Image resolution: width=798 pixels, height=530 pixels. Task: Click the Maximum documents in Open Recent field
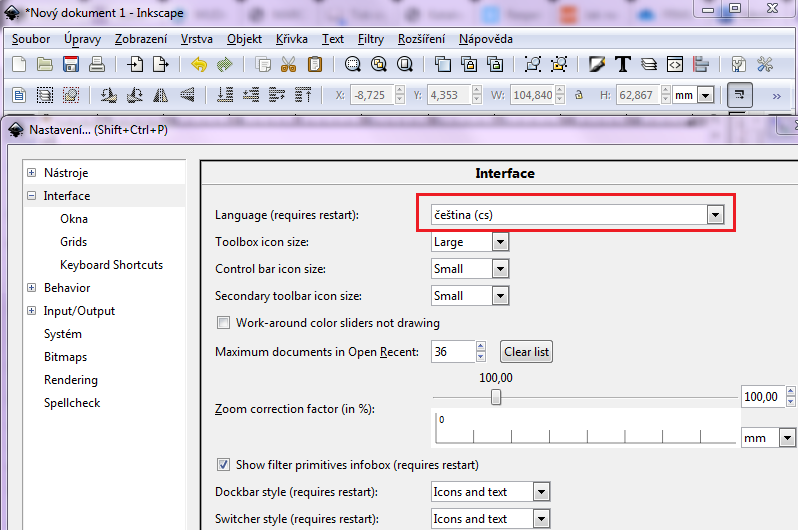451,352
